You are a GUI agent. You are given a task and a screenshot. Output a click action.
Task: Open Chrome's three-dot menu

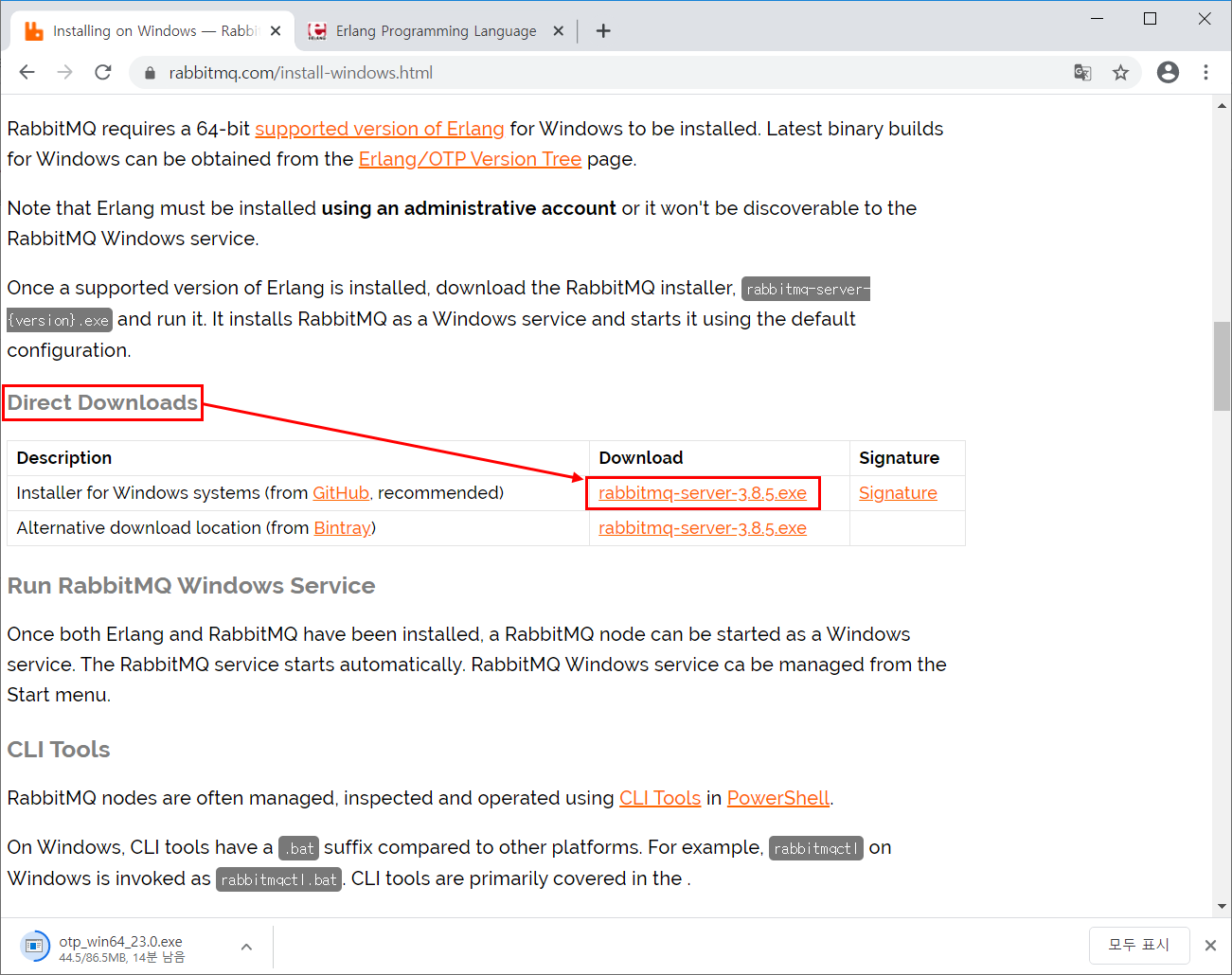click(x=1205, y=73)
